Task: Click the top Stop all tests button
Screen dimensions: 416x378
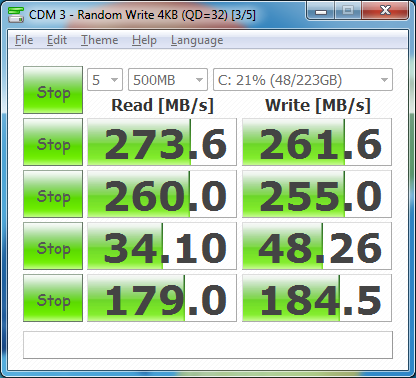Action: coord(53,90)
